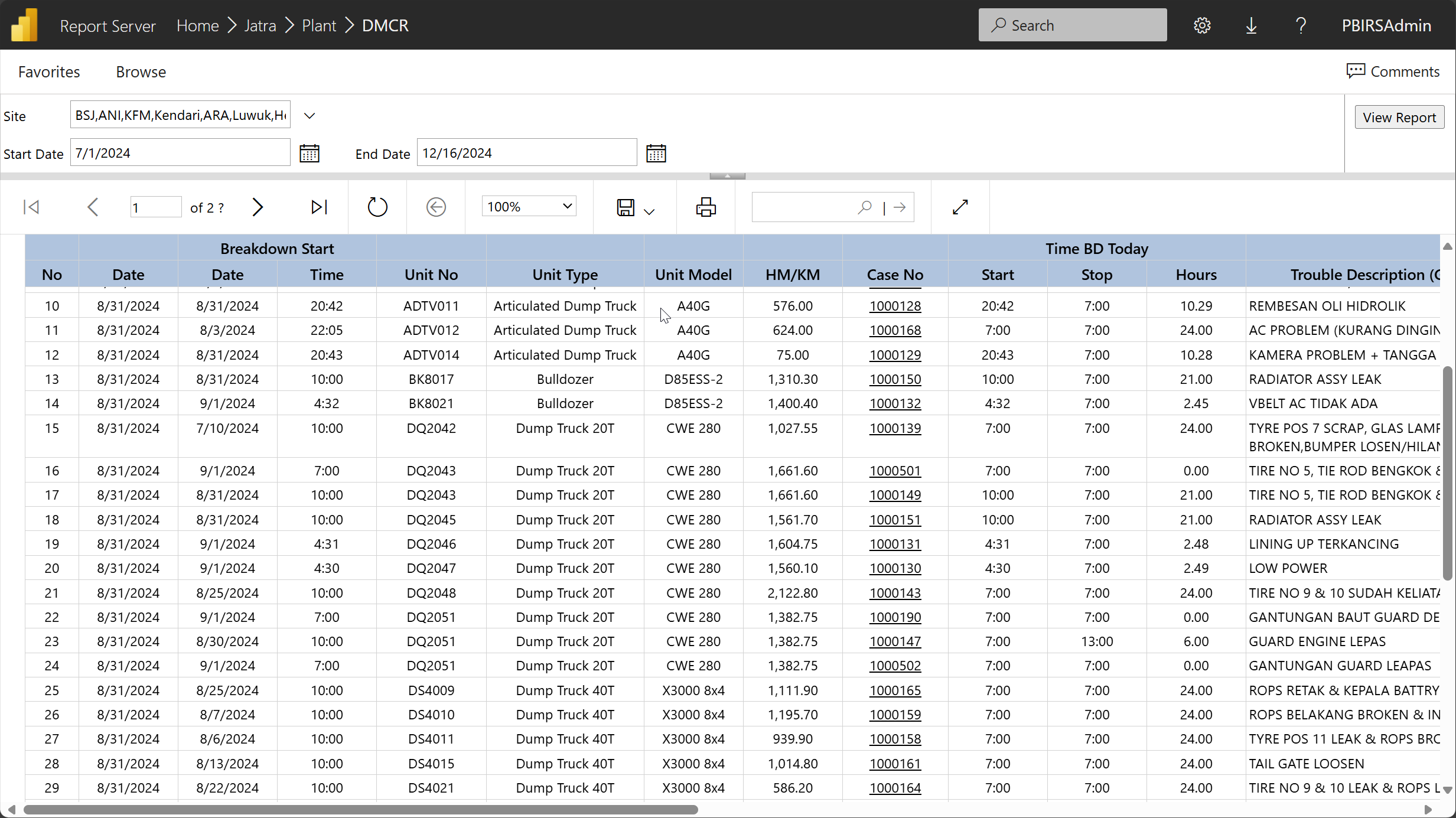Open the Favorites tab
Screen dimensions: 1456x818
pyautogui.click(x=49, y=71)
